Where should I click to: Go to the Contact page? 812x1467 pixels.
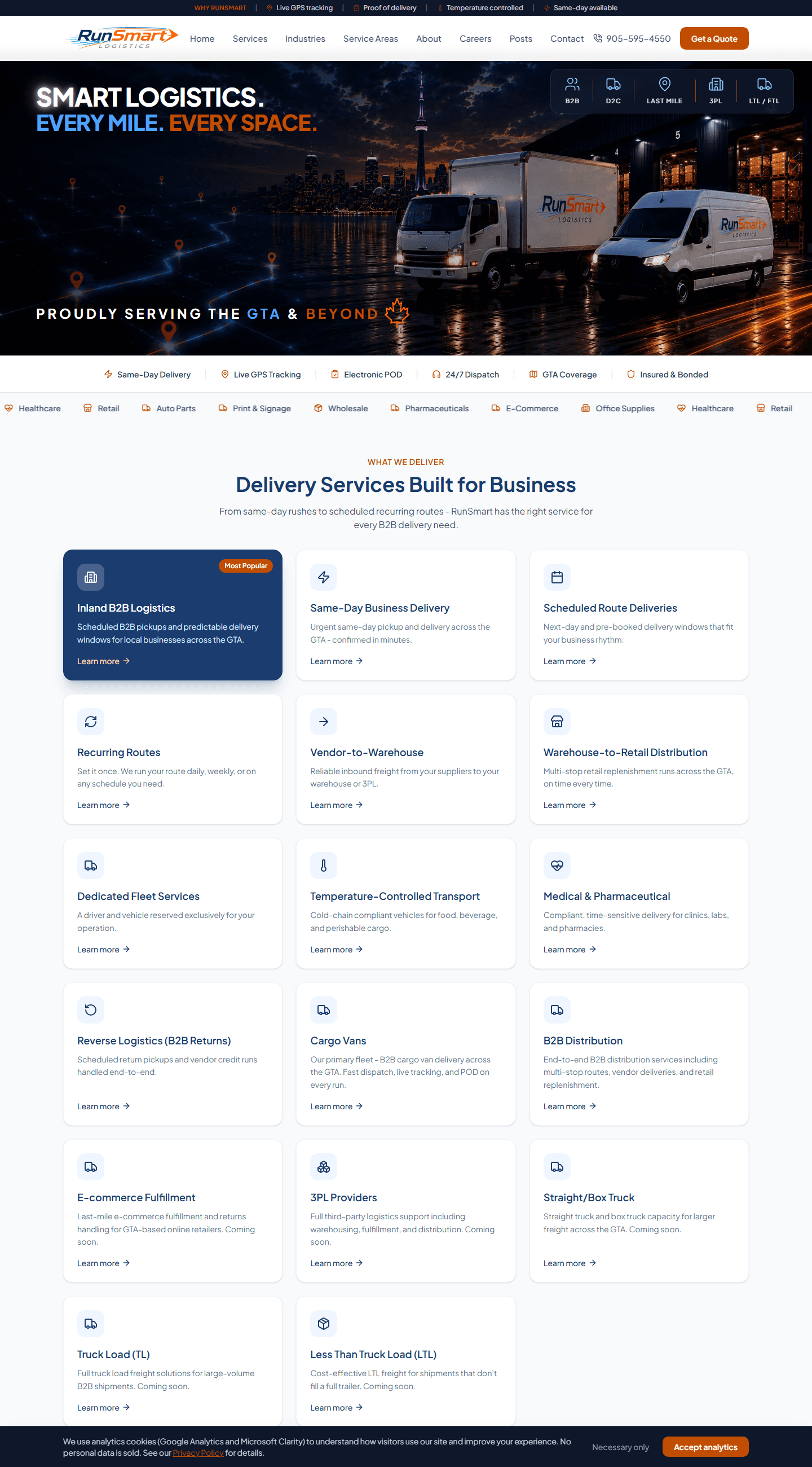click(567, 39)
